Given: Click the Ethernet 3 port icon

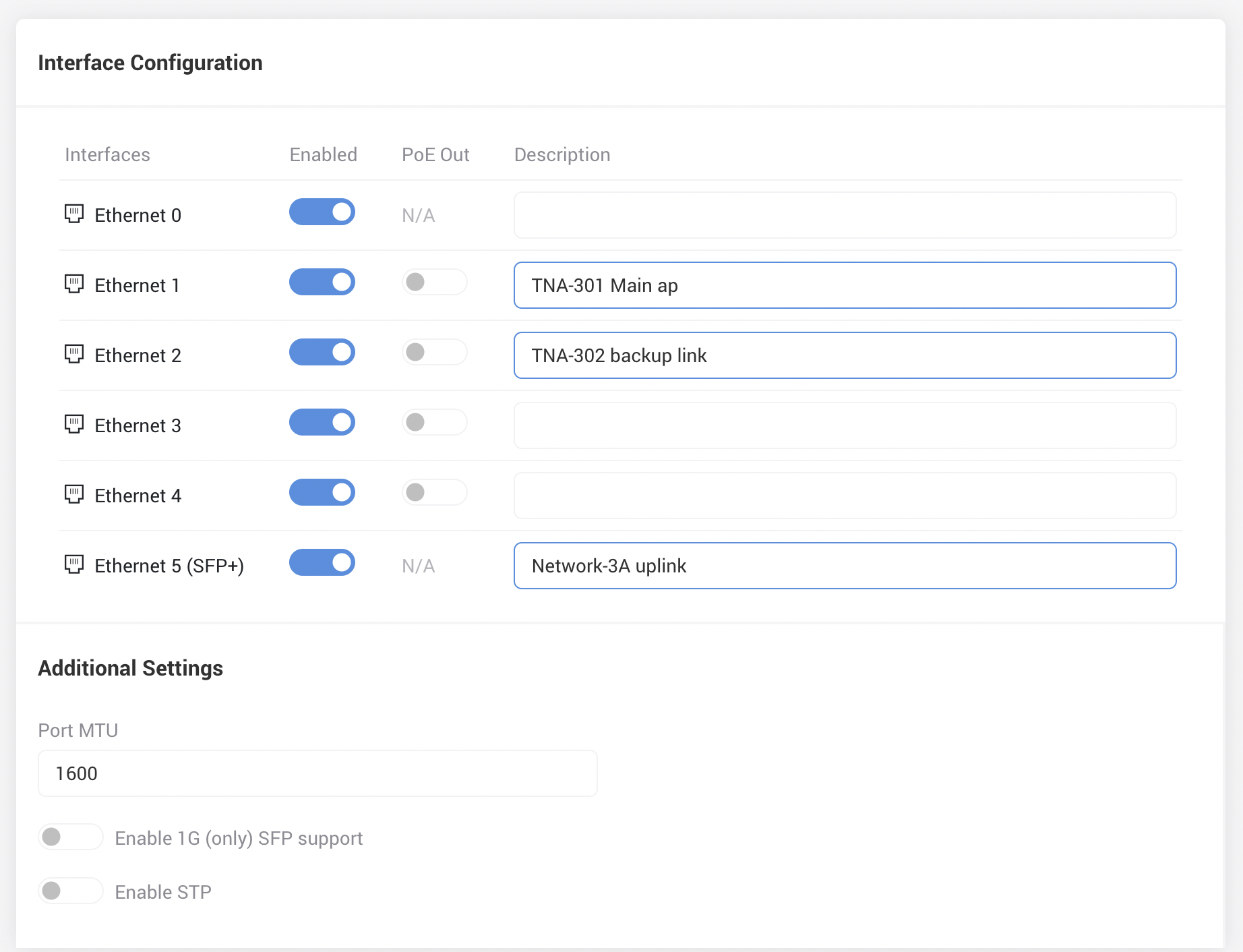Looking at the screenshot, I should 74,424.
